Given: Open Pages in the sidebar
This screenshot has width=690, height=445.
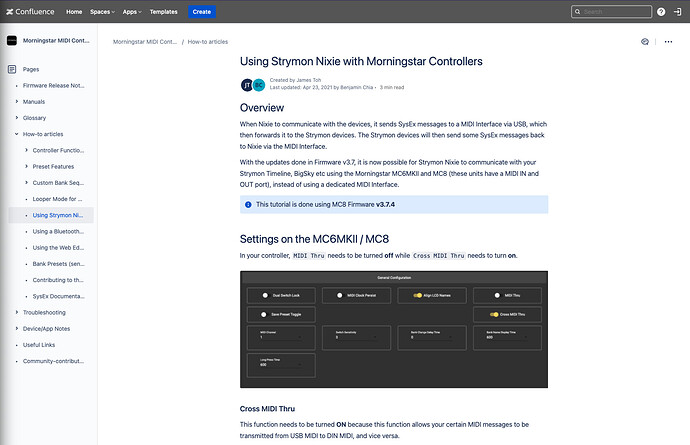Looking at the screenshot, I should (31, 69).
